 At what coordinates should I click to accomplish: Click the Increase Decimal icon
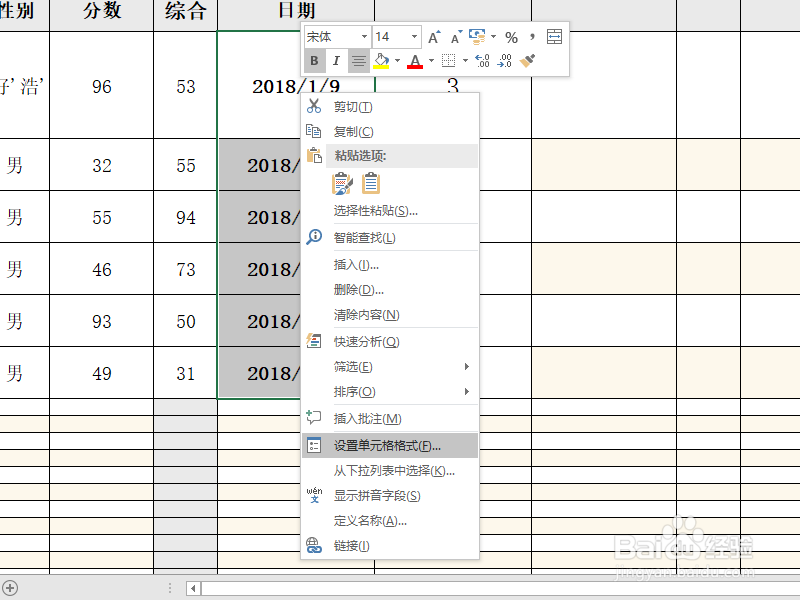click(481, 60)
